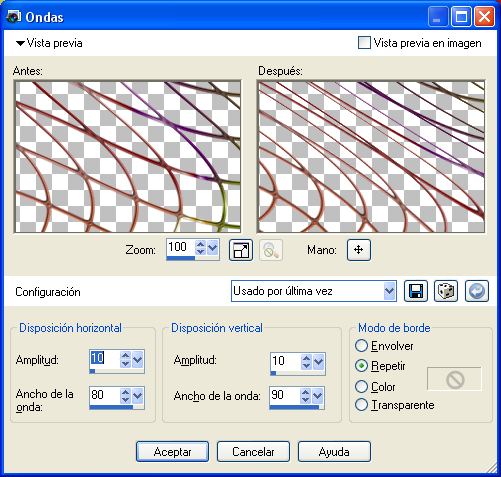This screenshot has width=501, height=477.
Task: Open horizontal Amplitud slider dropdown arrow
Action: [x=137, y=359]
